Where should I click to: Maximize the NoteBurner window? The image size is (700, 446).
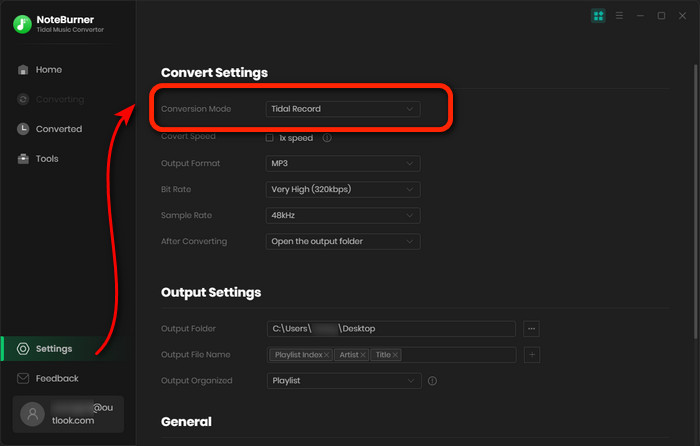coord(661,16)
